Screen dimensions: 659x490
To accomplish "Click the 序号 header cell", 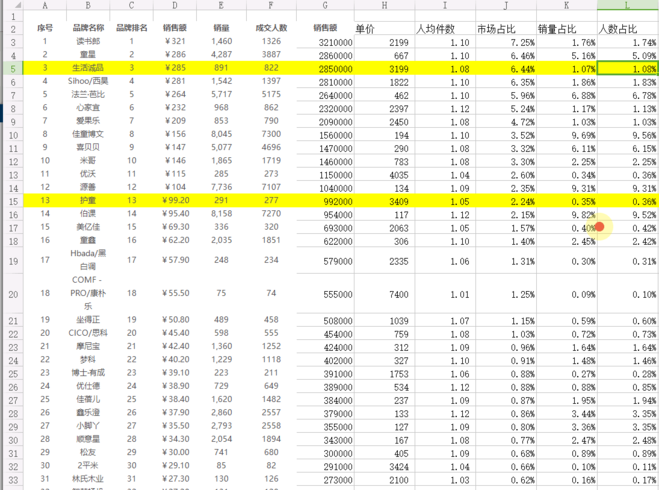I will click(x=45, y=28).
